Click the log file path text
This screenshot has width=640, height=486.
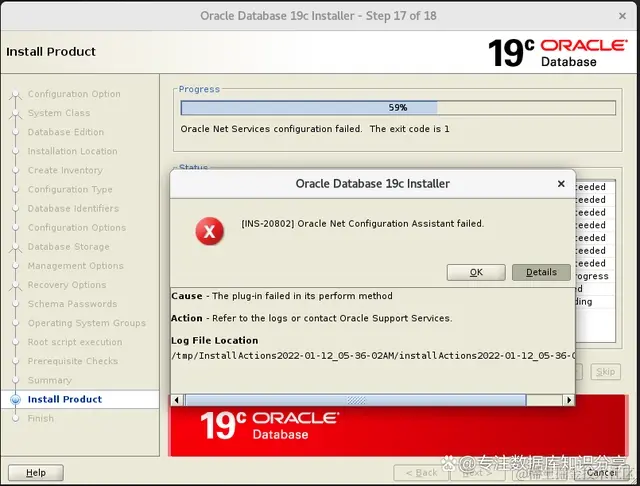tap(373, 356)
